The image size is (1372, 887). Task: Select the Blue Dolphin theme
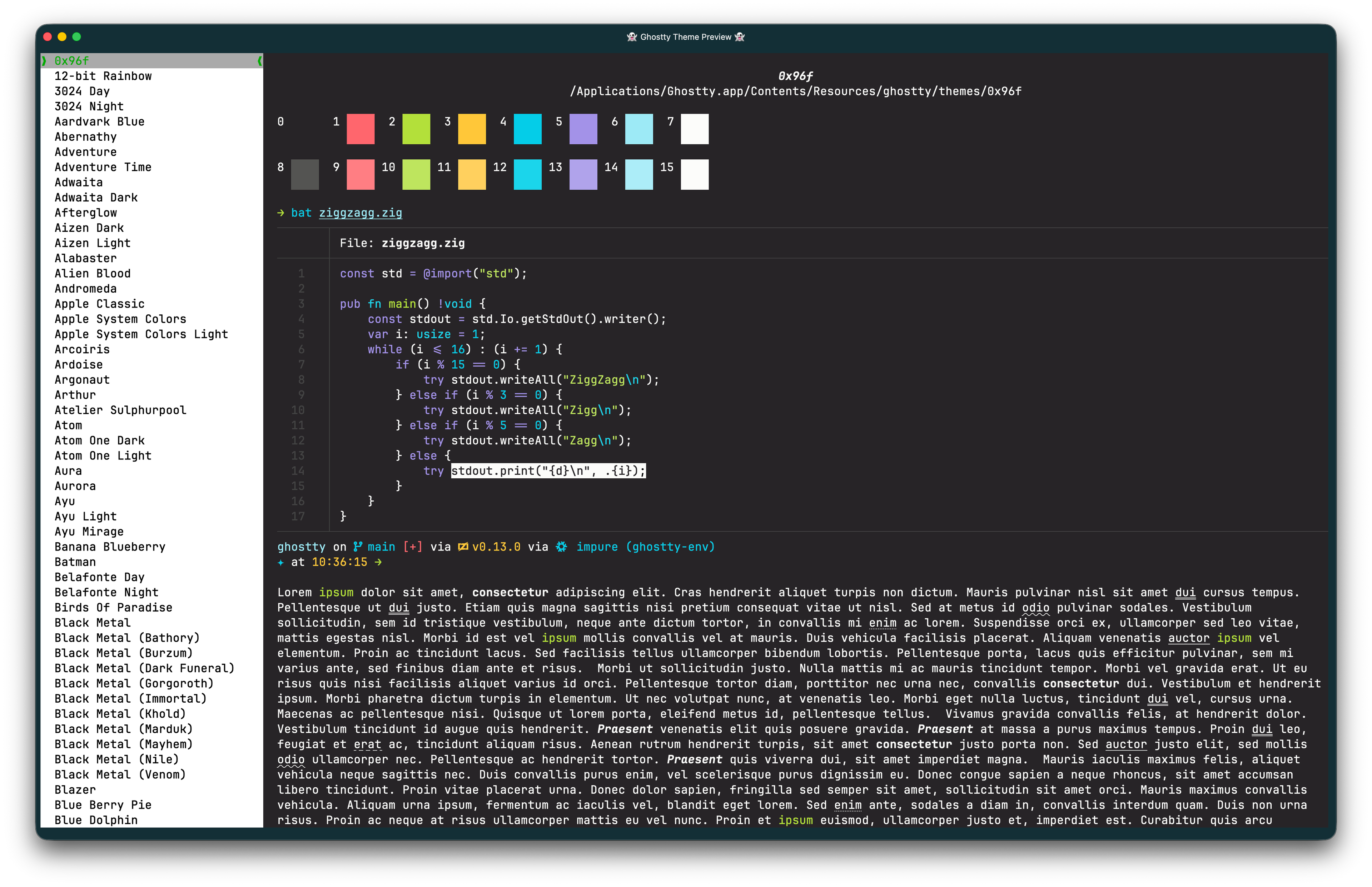pyautogui.click(x=96, y=820)
